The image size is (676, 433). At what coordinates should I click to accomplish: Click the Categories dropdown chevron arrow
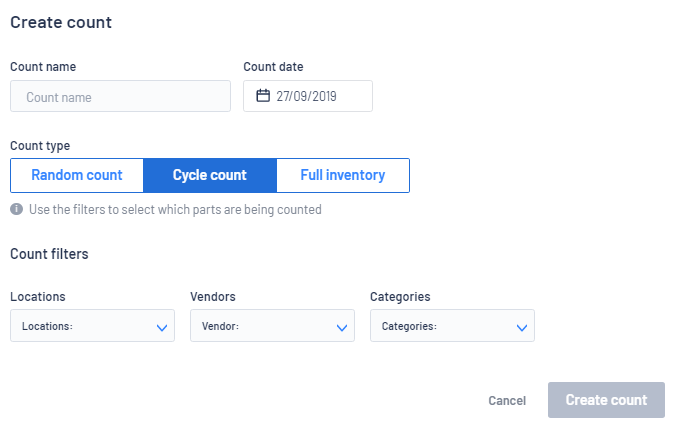point(522,327)
